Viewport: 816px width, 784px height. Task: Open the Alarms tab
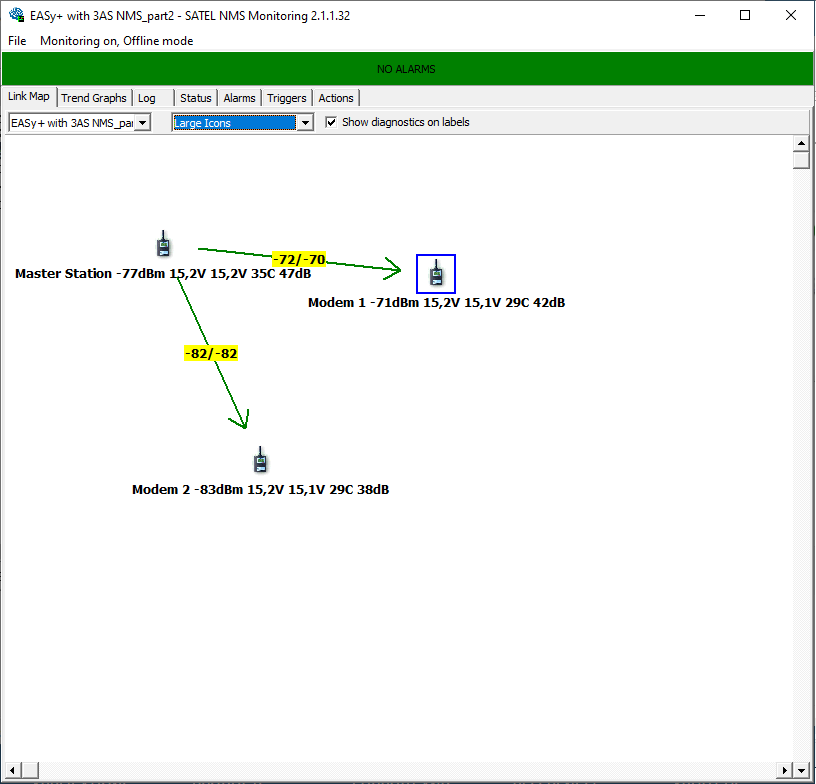pyautogui.click(x=239, y=98)
